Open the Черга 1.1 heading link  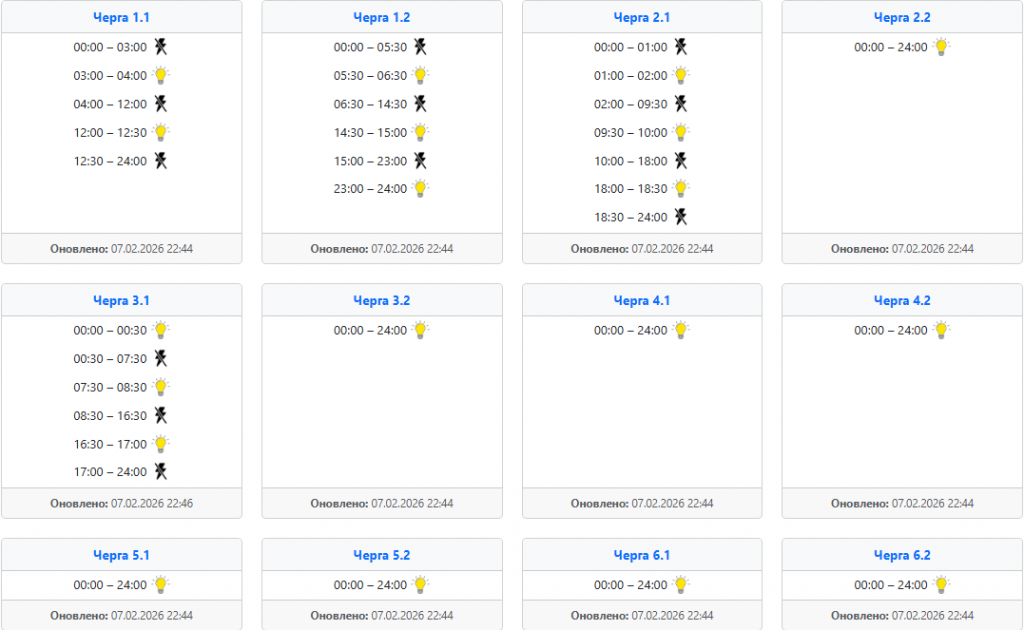(122, 17)
